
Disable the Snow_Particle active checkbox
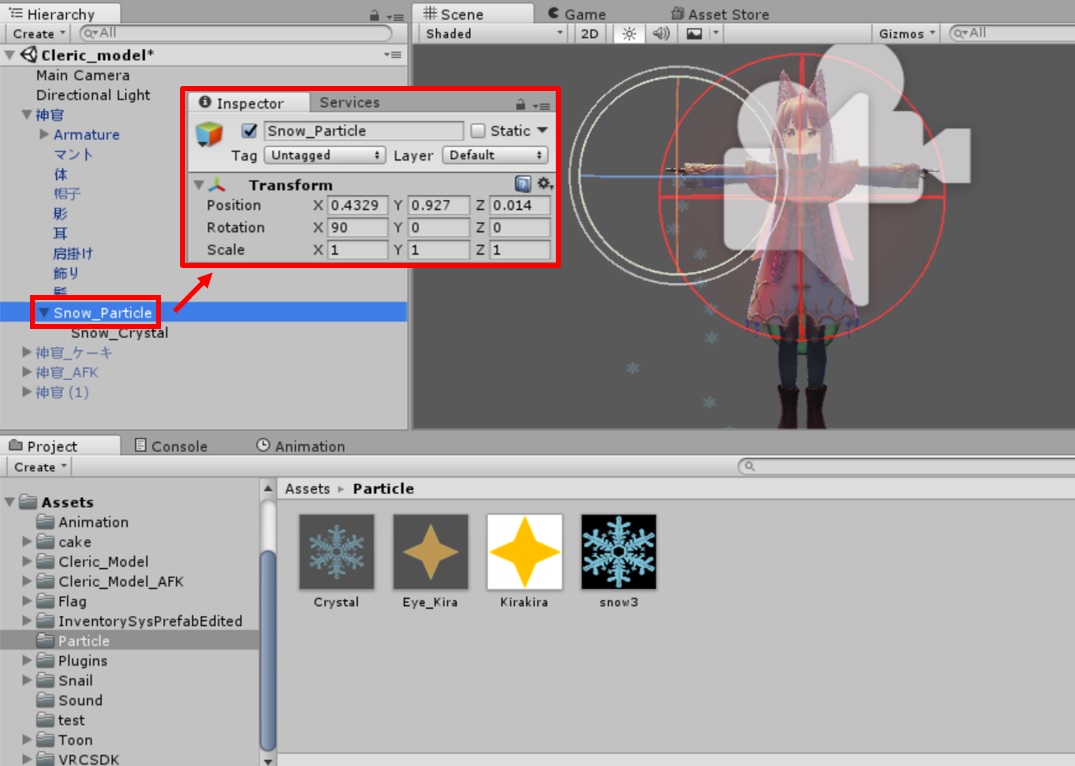tap(250, 131)
